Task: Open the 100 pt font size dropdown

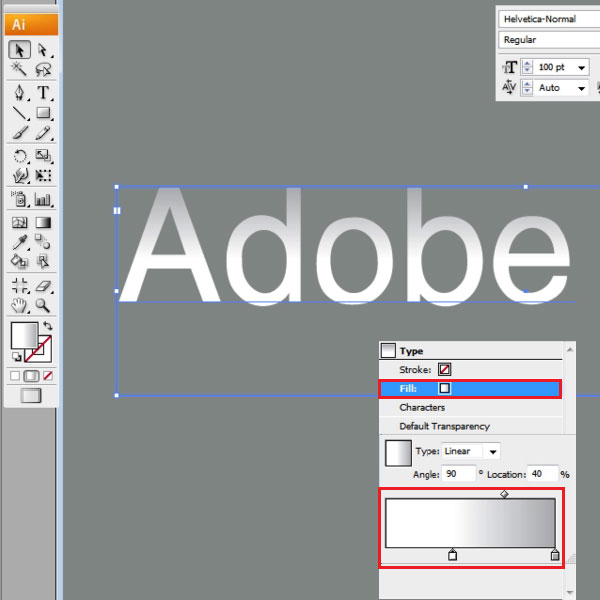Action: [581, 68]
